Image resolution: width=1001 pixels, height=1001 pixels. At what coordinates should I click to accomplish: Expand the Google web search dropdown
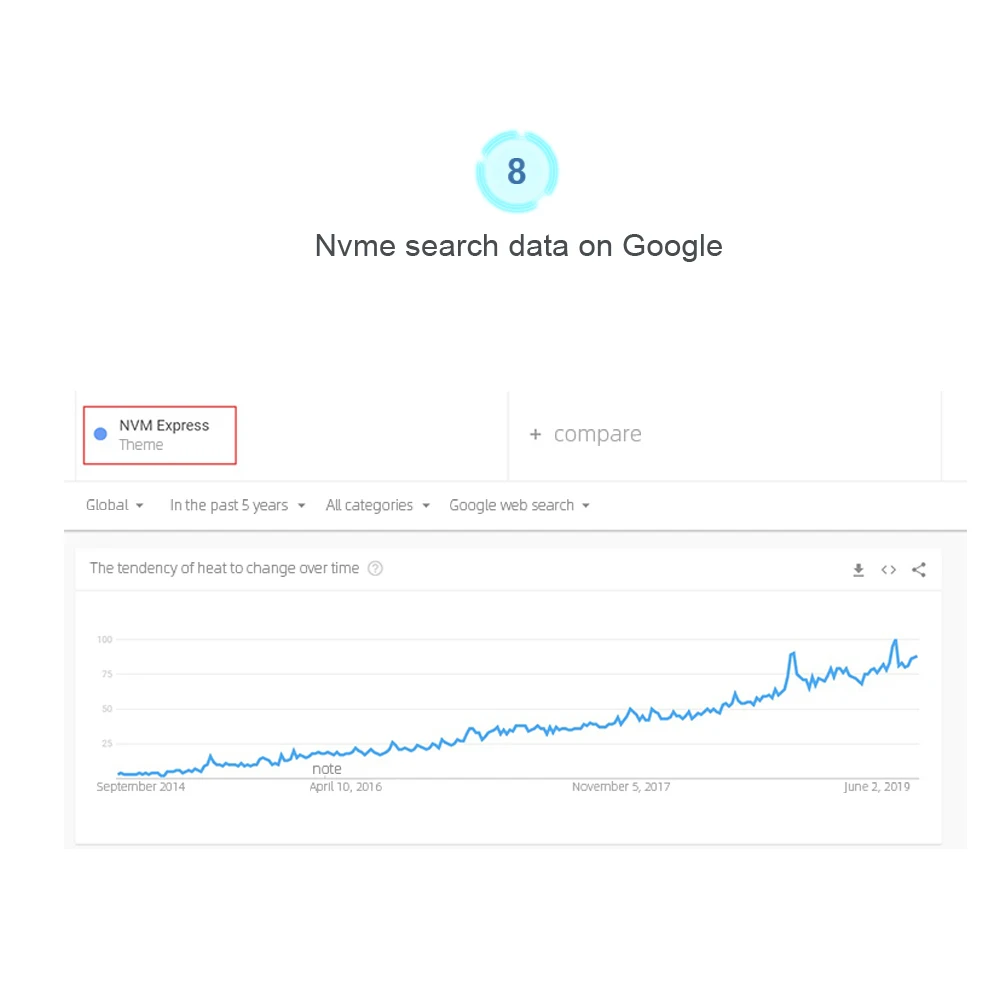coord(519,505)
